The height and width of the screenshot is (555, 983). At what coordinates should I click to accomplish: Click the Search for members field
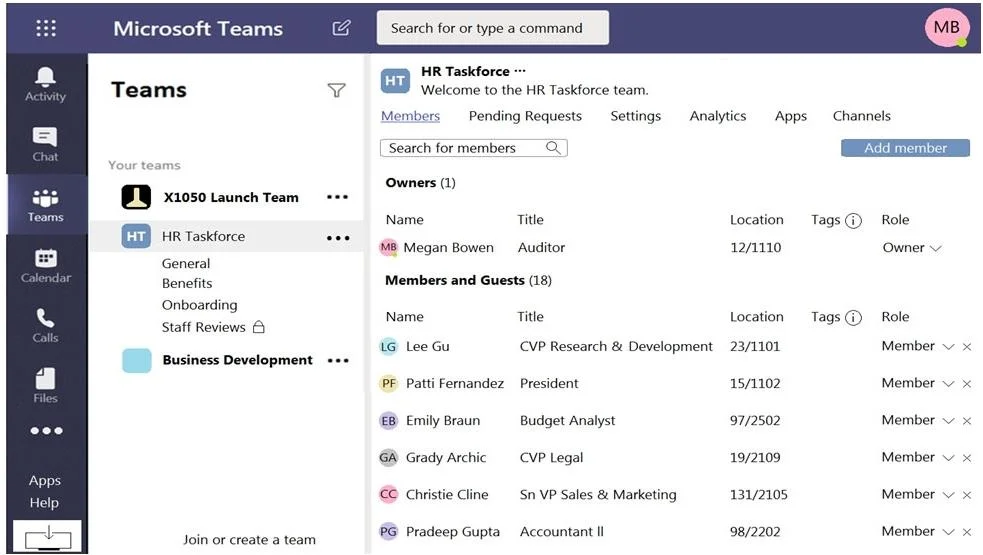click(x=473, y=148)
